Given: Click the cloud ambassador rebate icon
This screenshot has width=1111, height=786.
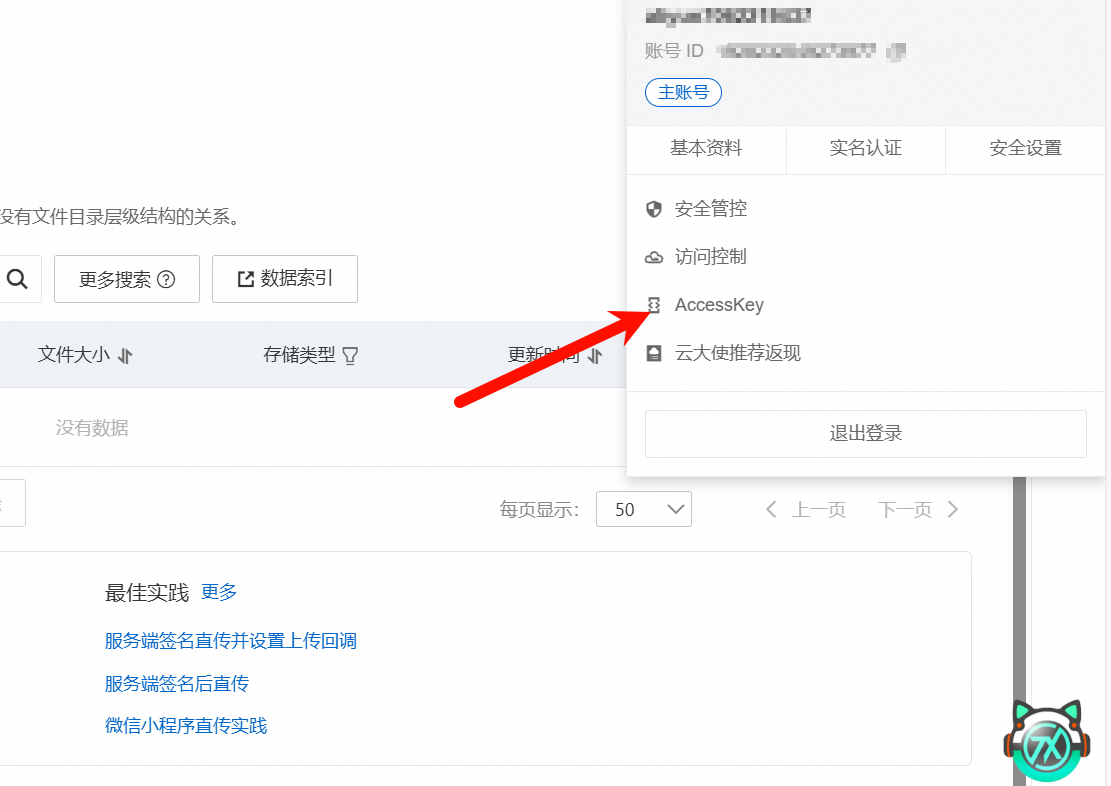Looking at the screenshot, I should pos(654,353).
